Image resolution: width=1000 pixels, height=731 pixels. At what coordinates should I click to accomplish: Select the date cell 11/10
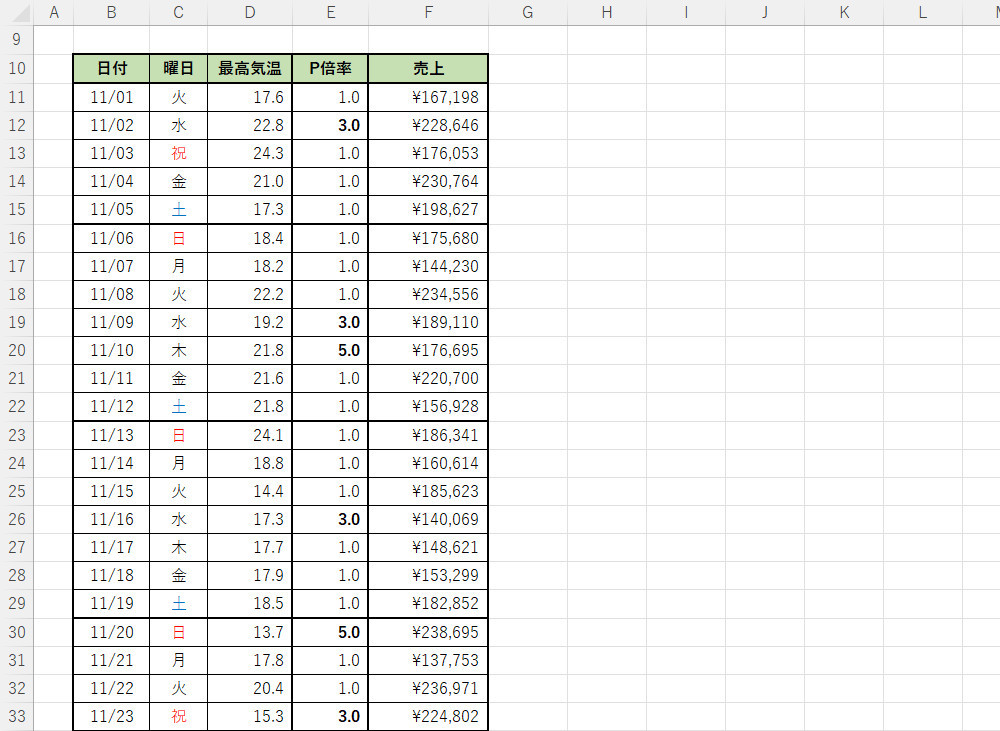pyautogui.click(x=112, y=350)
